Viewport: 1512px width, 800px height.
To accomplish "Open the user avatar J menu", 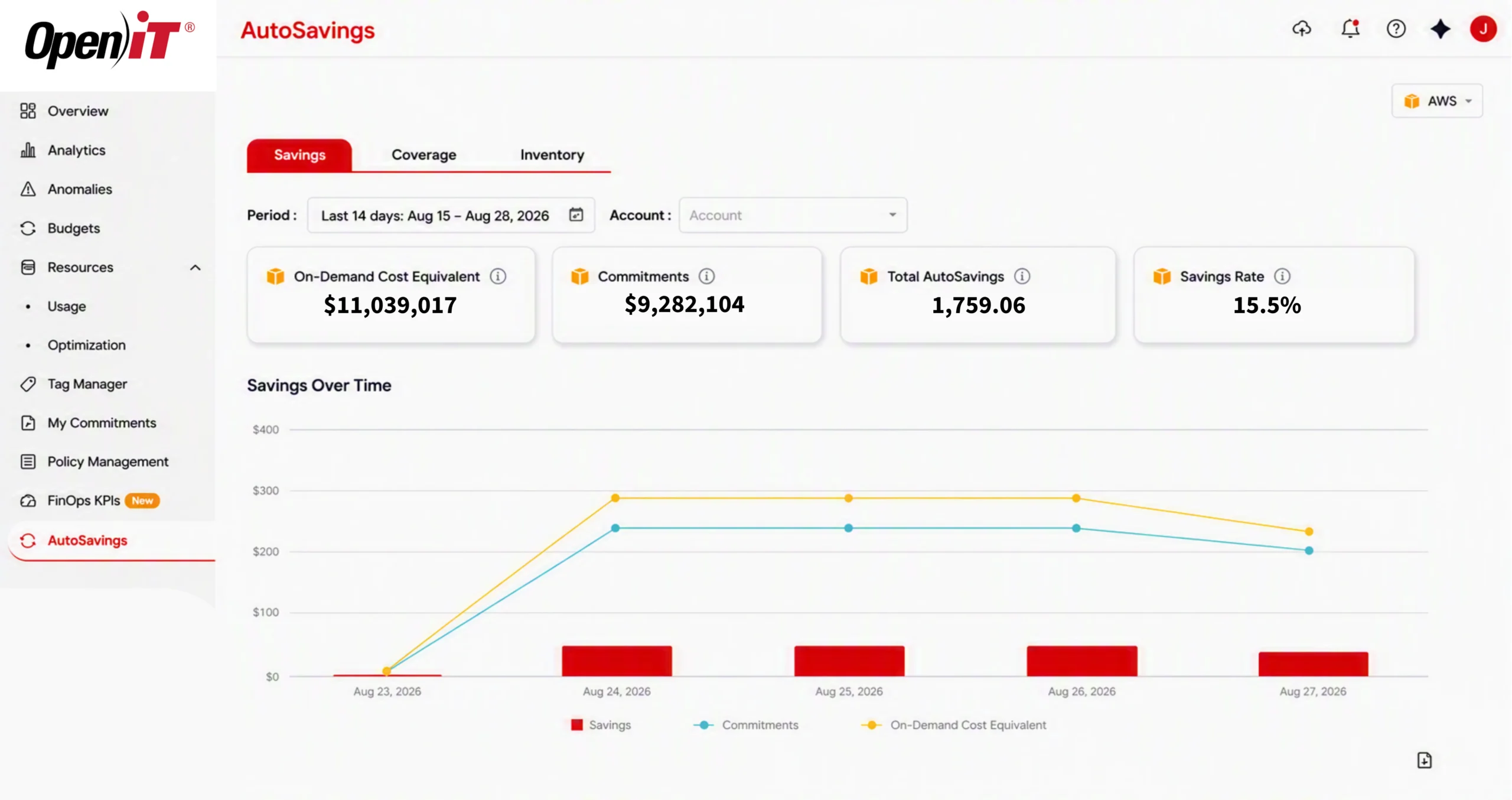I will click(x=1483, y=28).
